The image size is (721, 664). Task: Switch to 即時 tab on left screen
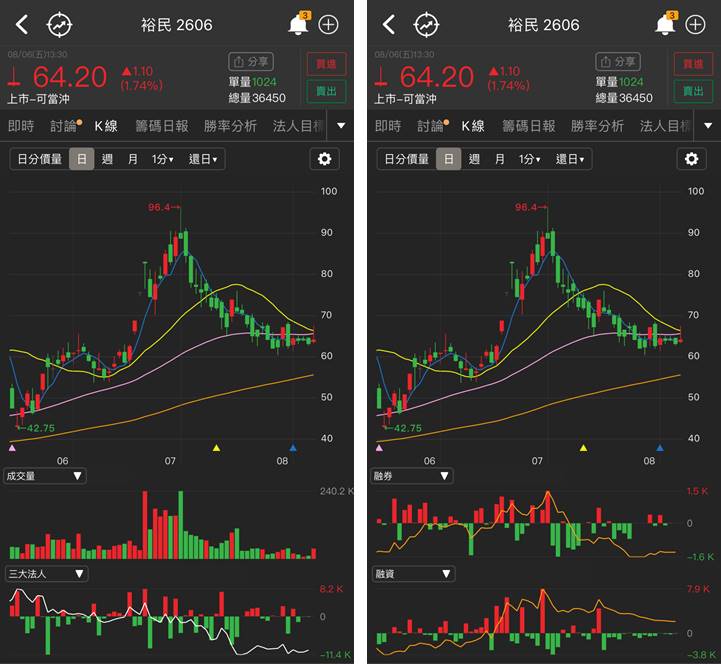[x=21, y=126]
